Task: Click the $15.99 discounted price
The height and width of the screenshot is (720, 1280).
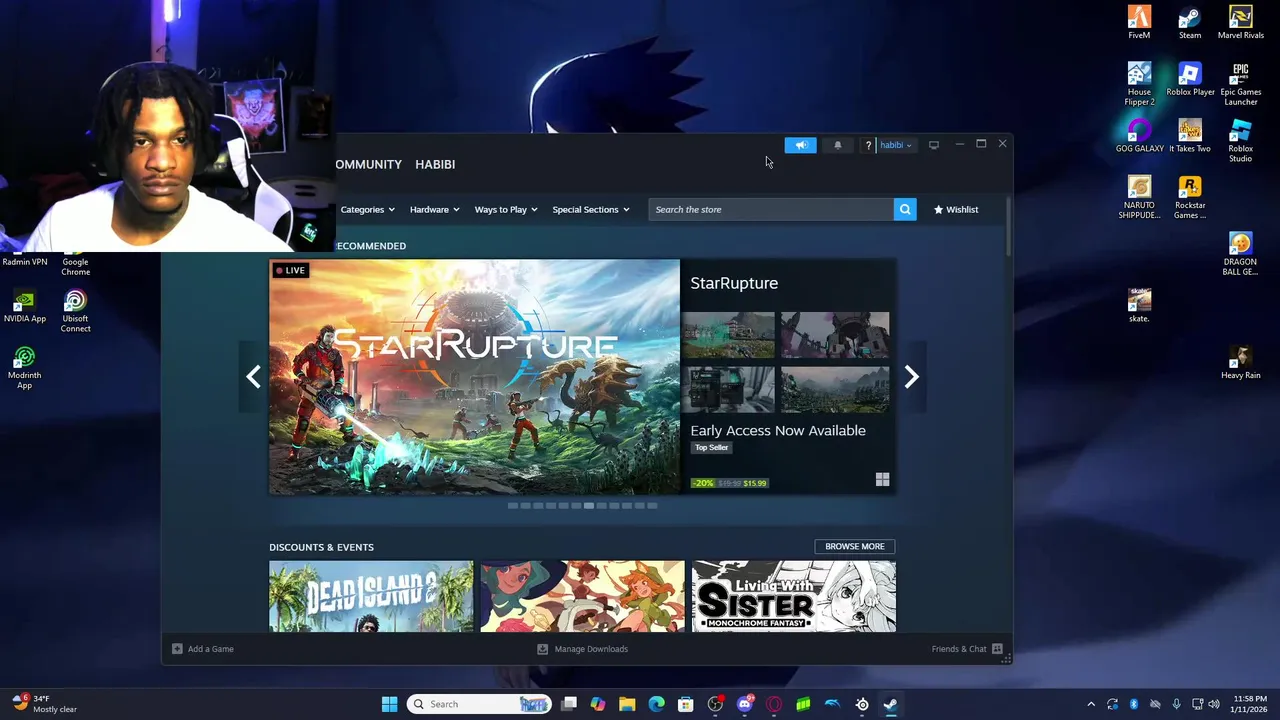Action: pos(755,483)
